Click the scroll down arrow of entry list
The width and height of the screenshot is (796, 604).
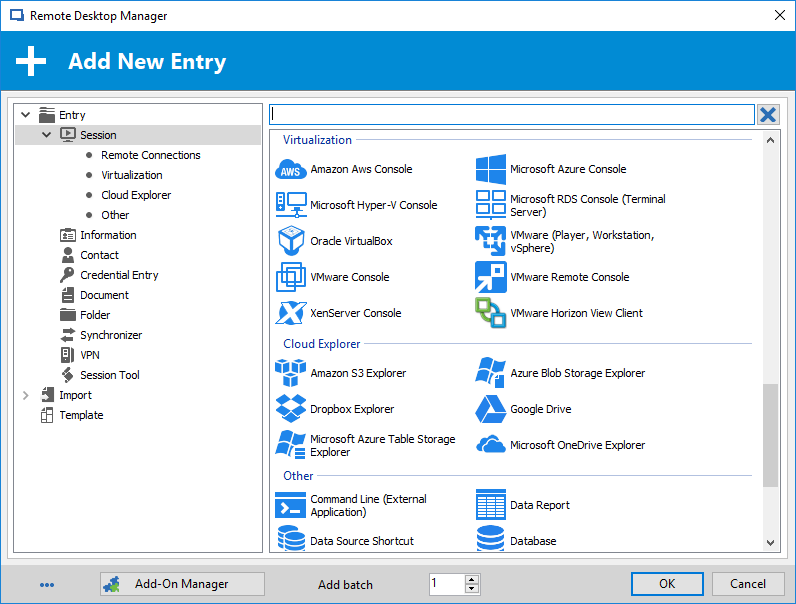770,543
